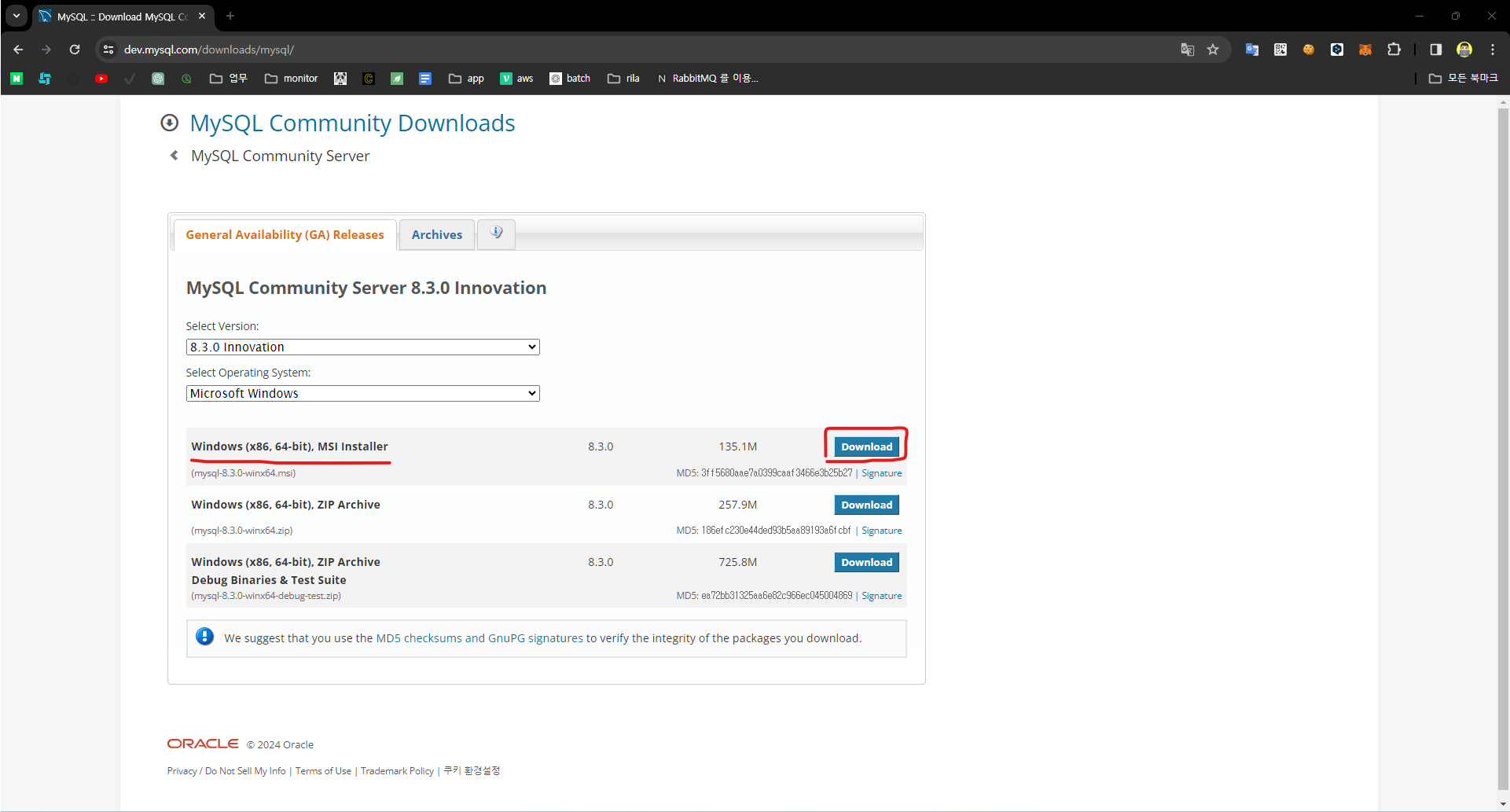Open the yellow C bookmark
Screen dimensions: 1510x812
(369, 79)
